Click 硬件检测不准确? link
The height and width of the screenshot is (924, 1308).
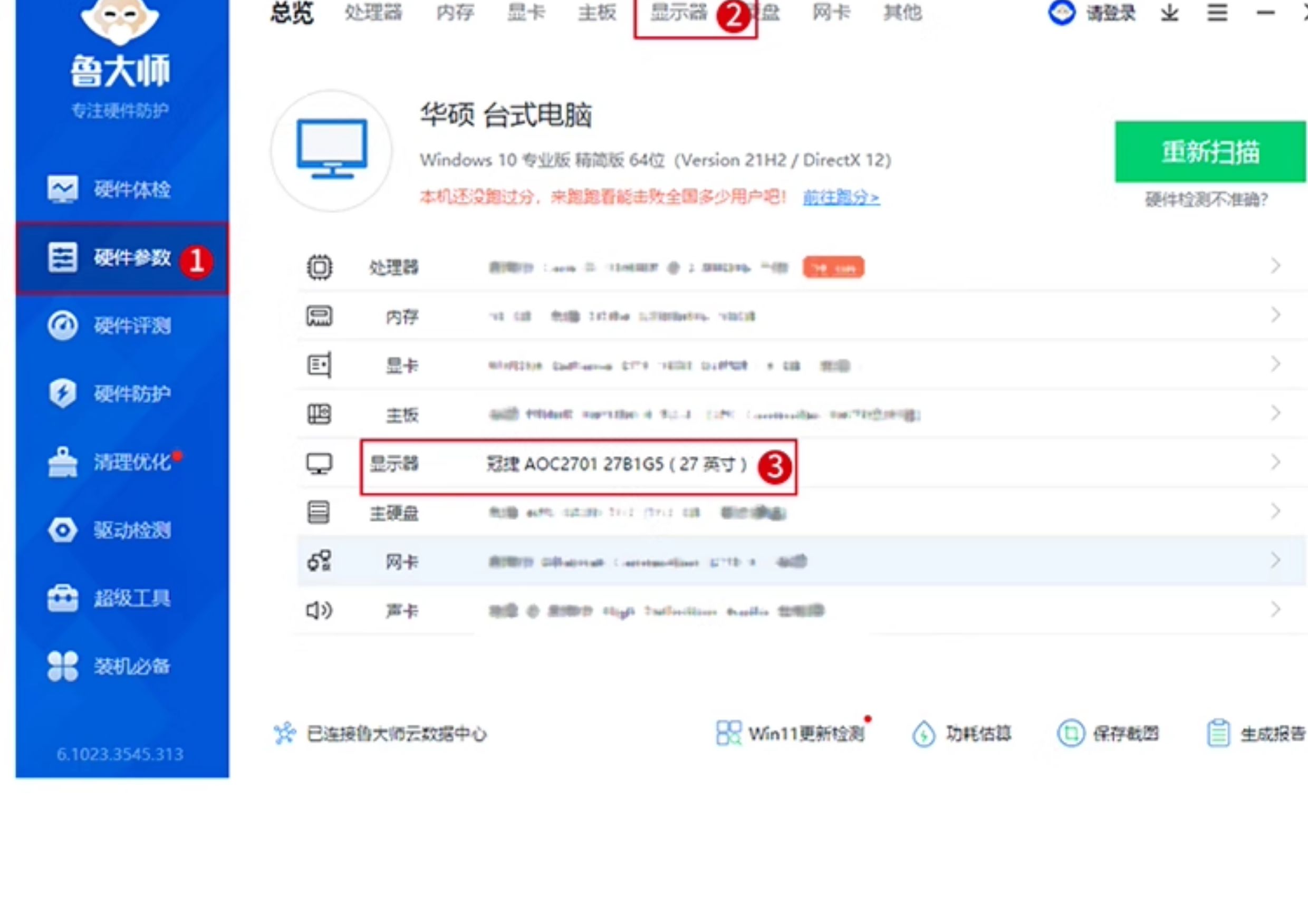point(1207,199)
